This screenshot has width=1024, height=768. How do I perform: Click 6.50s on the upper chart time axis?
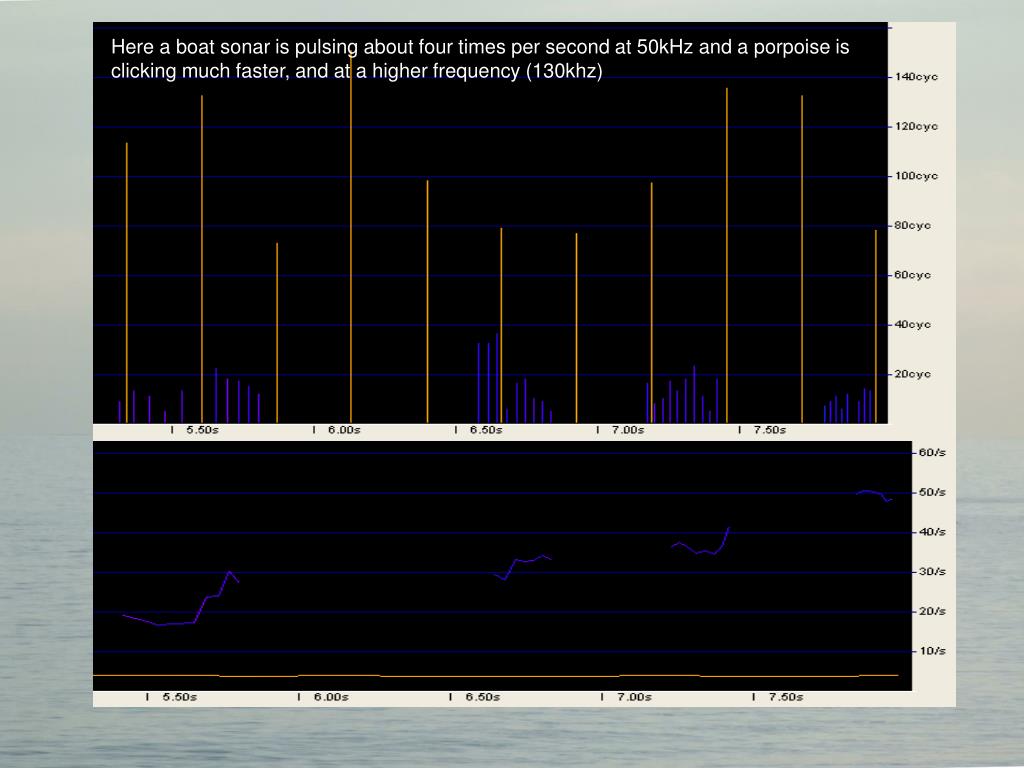pos(486,430)
